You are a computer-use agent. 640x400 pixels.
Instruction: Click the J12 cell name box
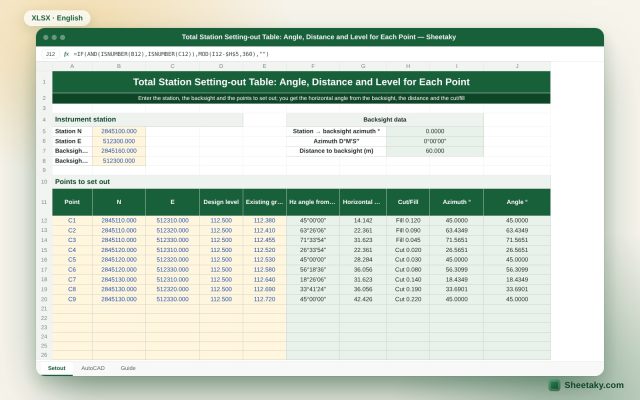tap(50, 54)
